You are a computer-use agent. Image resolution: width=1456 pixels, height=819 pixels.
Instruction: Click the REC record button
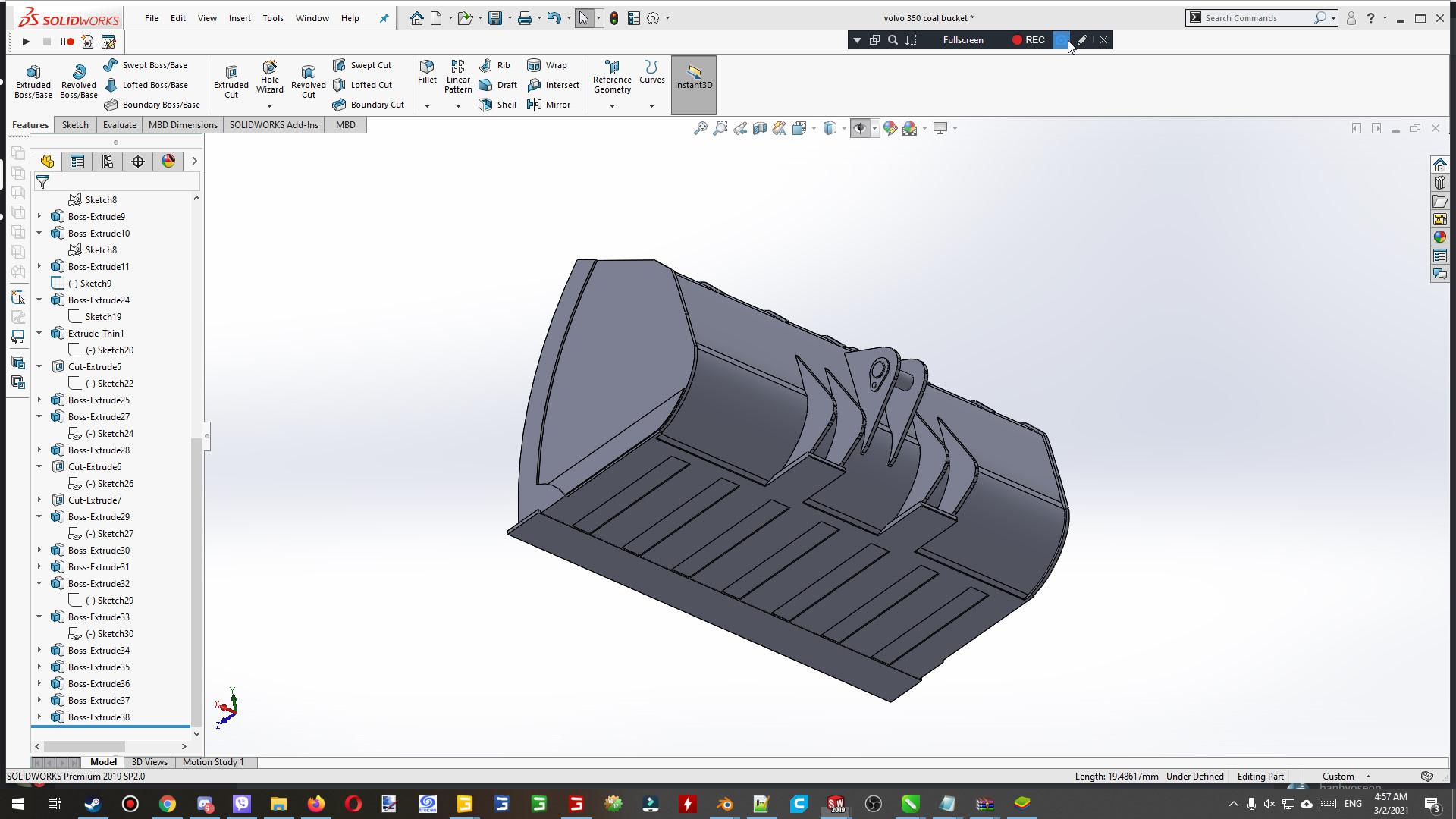(1028, 40)
